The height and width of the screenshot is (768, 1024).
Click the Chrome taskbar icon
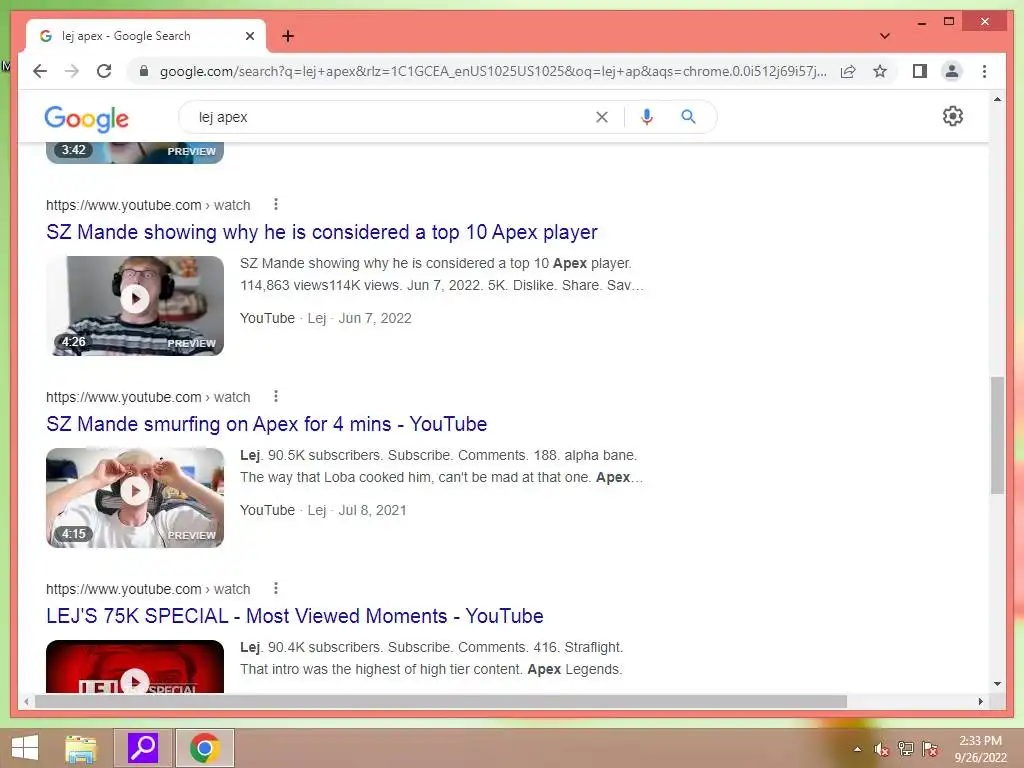point(204,748)
